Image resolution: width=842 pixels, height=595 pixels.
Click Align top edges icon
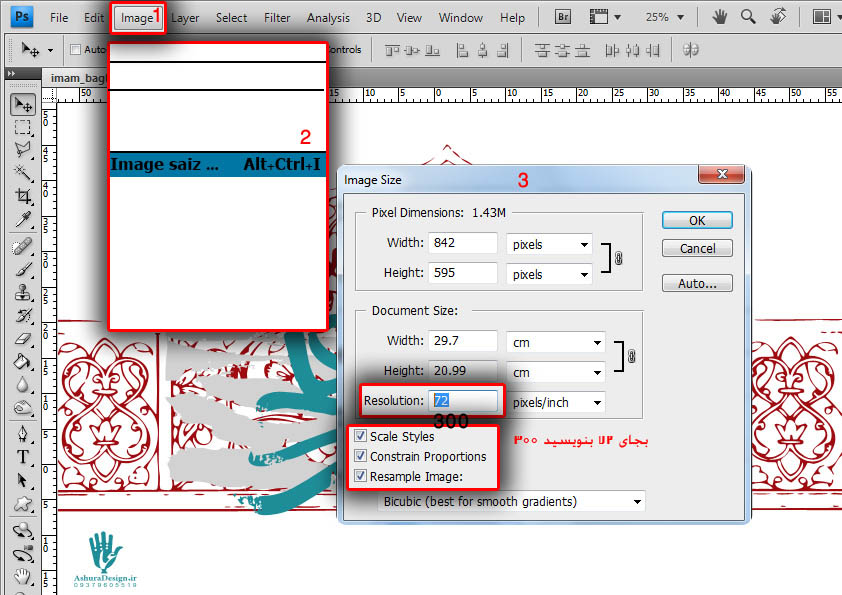point(392,50)
